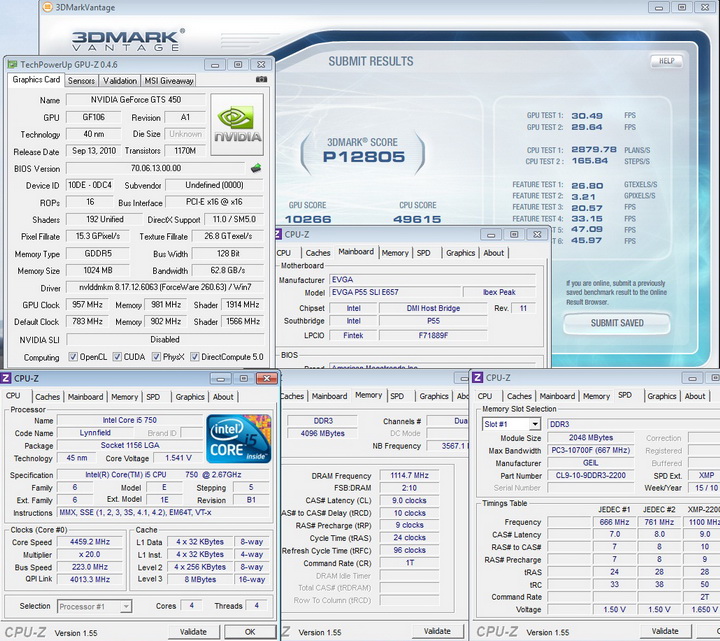
Task: Click the 3DMarkVantage title bar icon
Action: [x=47, y=7]
